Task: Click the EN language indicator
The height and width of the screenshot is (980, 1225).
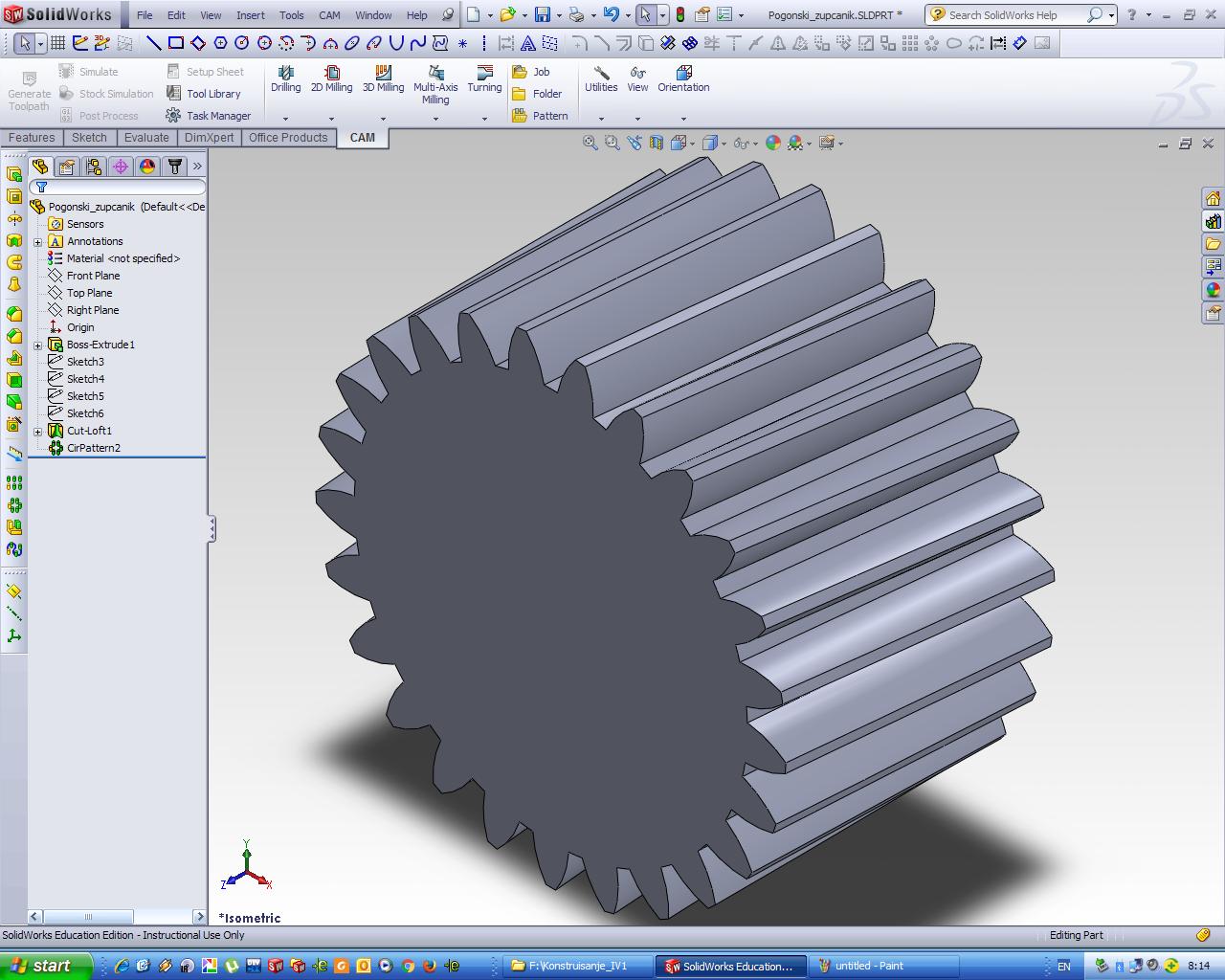Action: point(1063,966)
